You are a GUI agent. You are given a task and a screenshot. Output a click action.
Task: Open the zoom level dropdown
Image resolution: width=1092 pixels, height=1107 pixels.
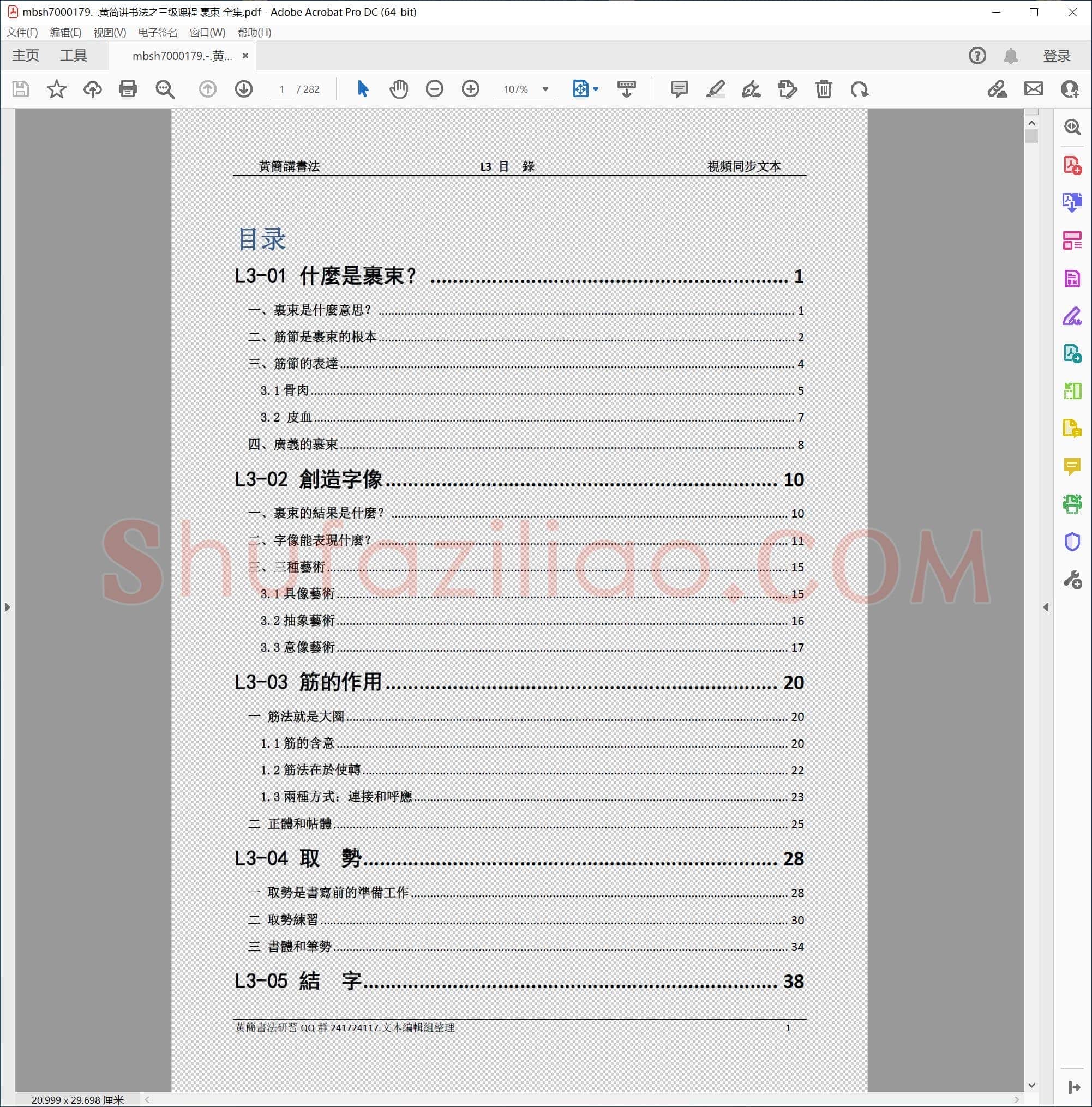[x=545, y=89]
